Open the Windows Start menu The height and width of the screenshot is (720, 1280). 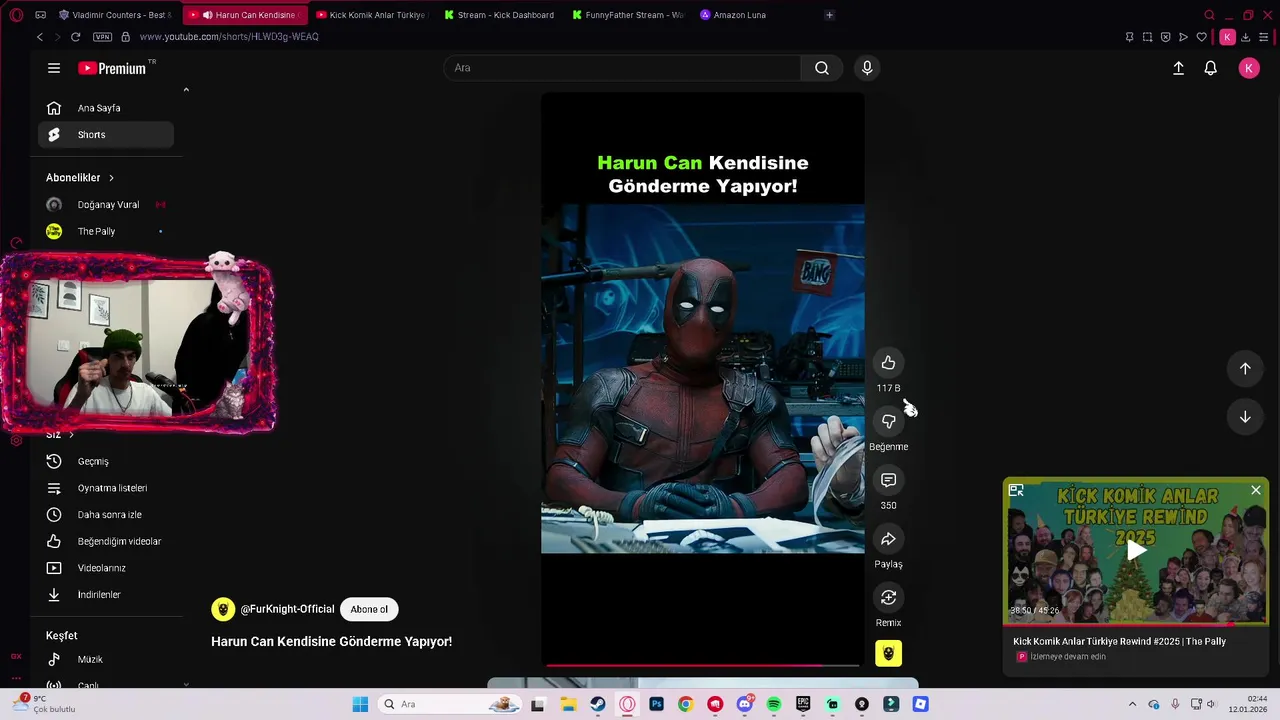(x=360, y=704)
